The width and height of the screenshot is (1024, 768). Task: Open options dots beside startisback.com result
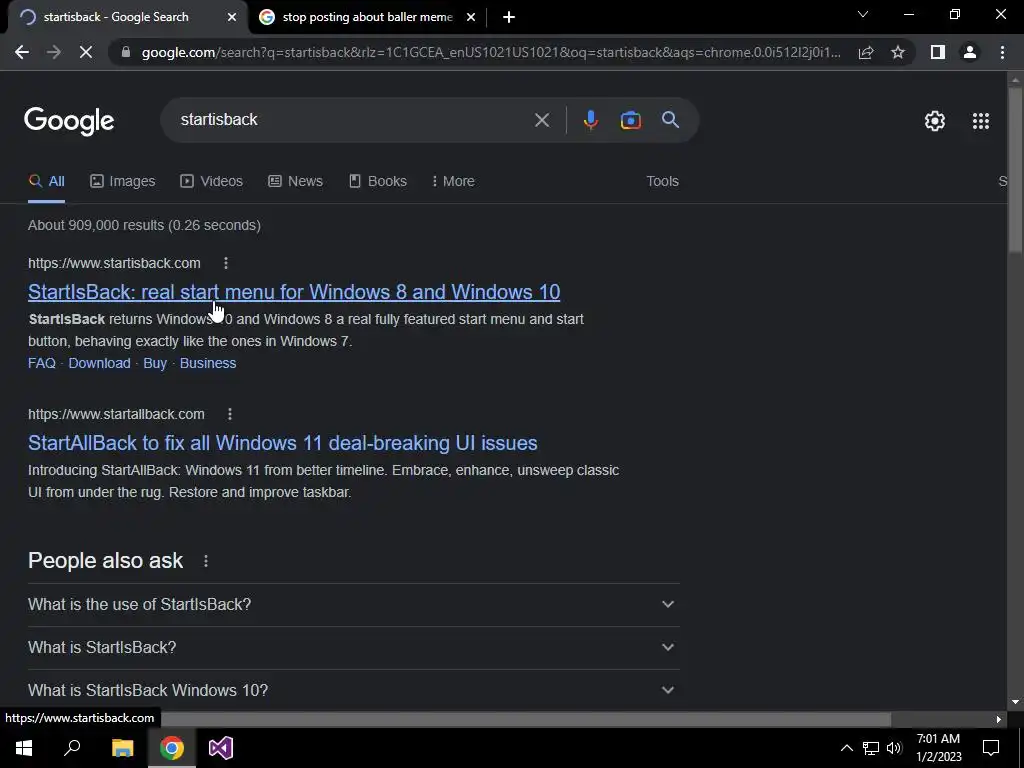(x=226, y=263)
